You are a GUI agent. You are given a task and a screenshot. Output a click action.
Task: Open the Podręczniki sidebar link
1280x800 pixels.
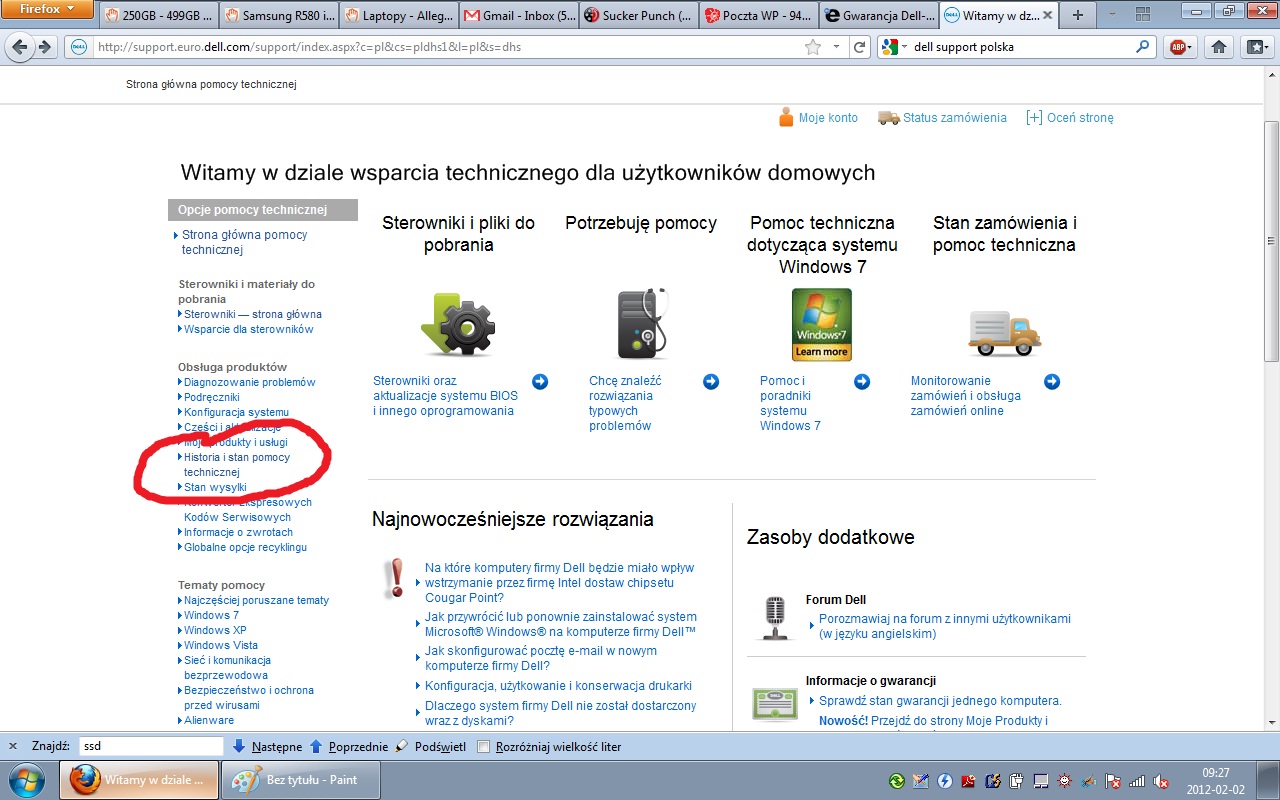[212, 397]
